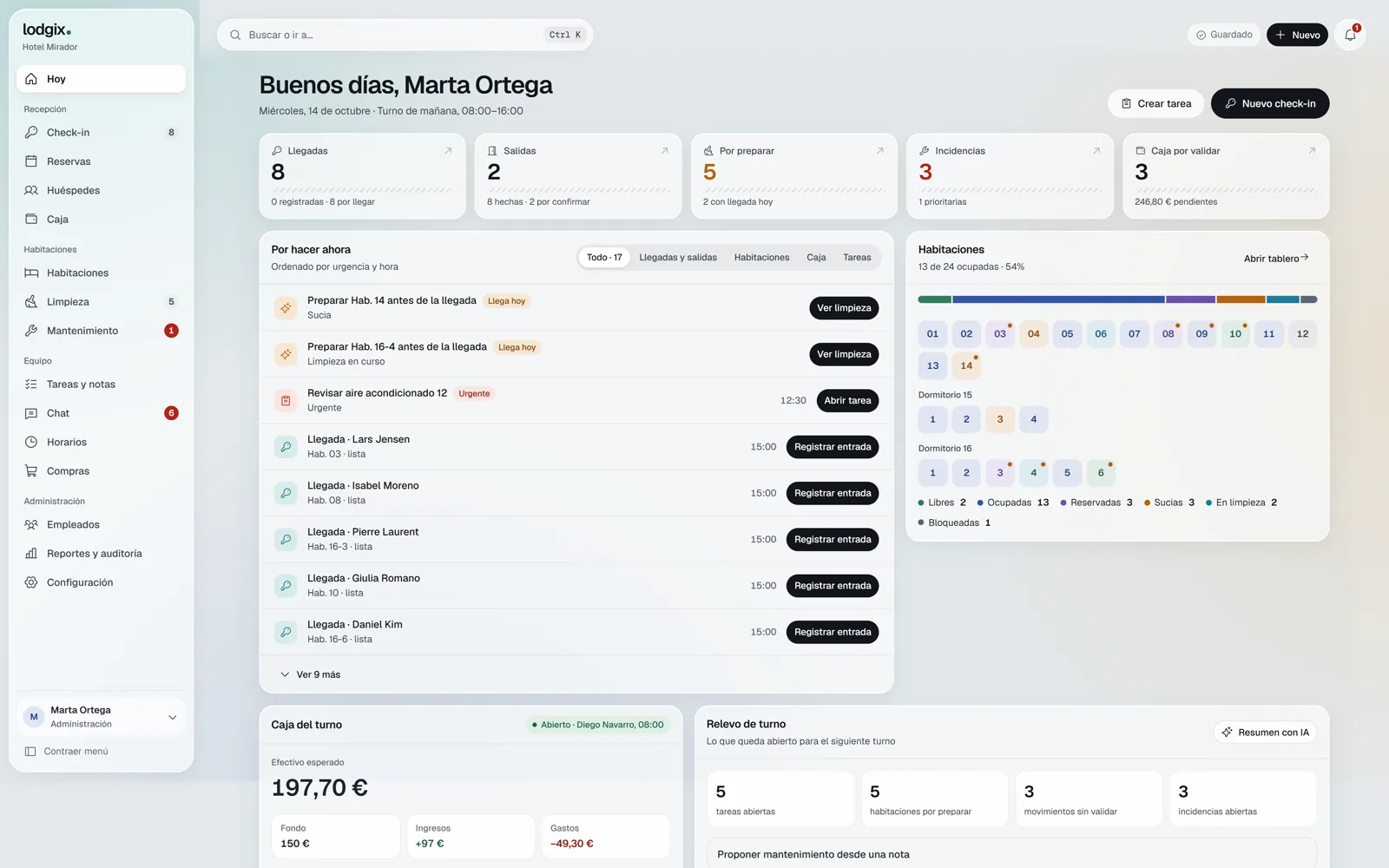
Task: Select the Tareas filter tab
Action: tap(857, 258)
